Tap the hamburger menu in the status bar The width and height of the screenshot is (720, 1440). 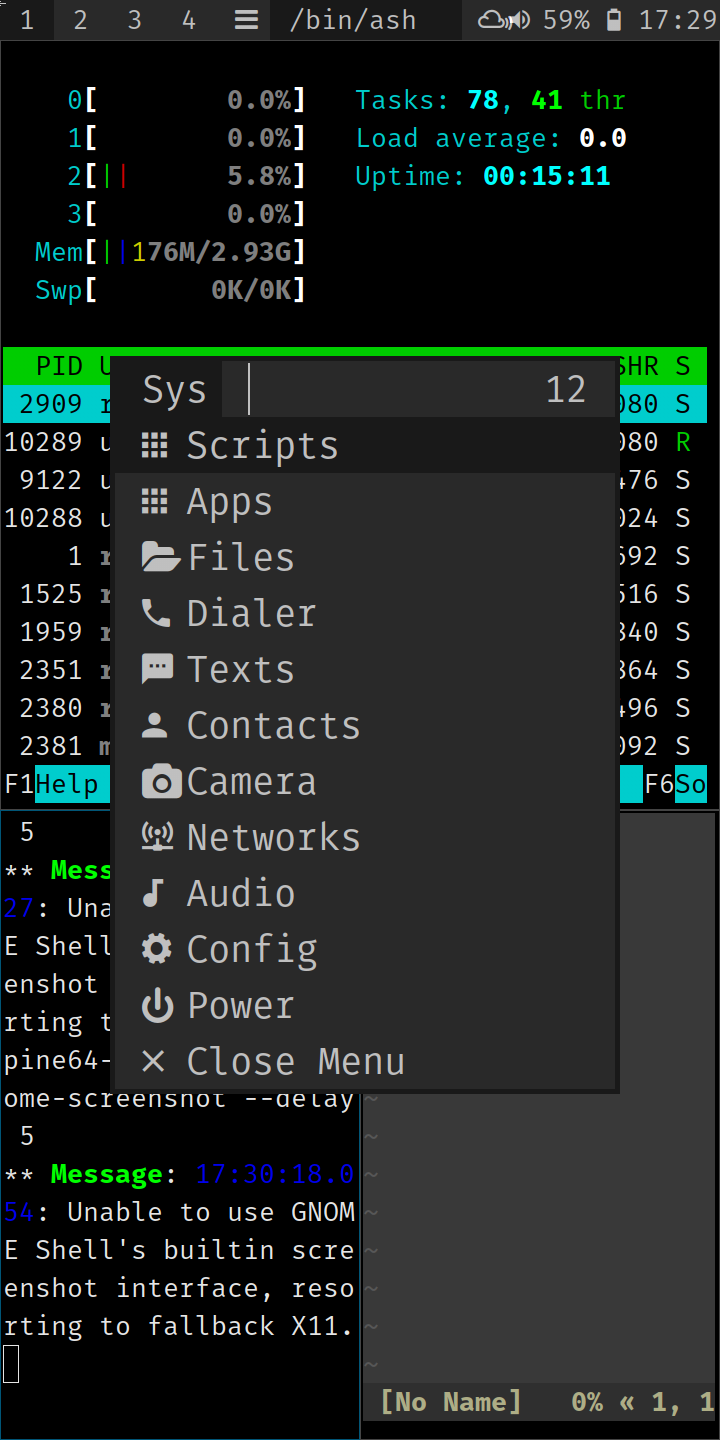[245, 19]
